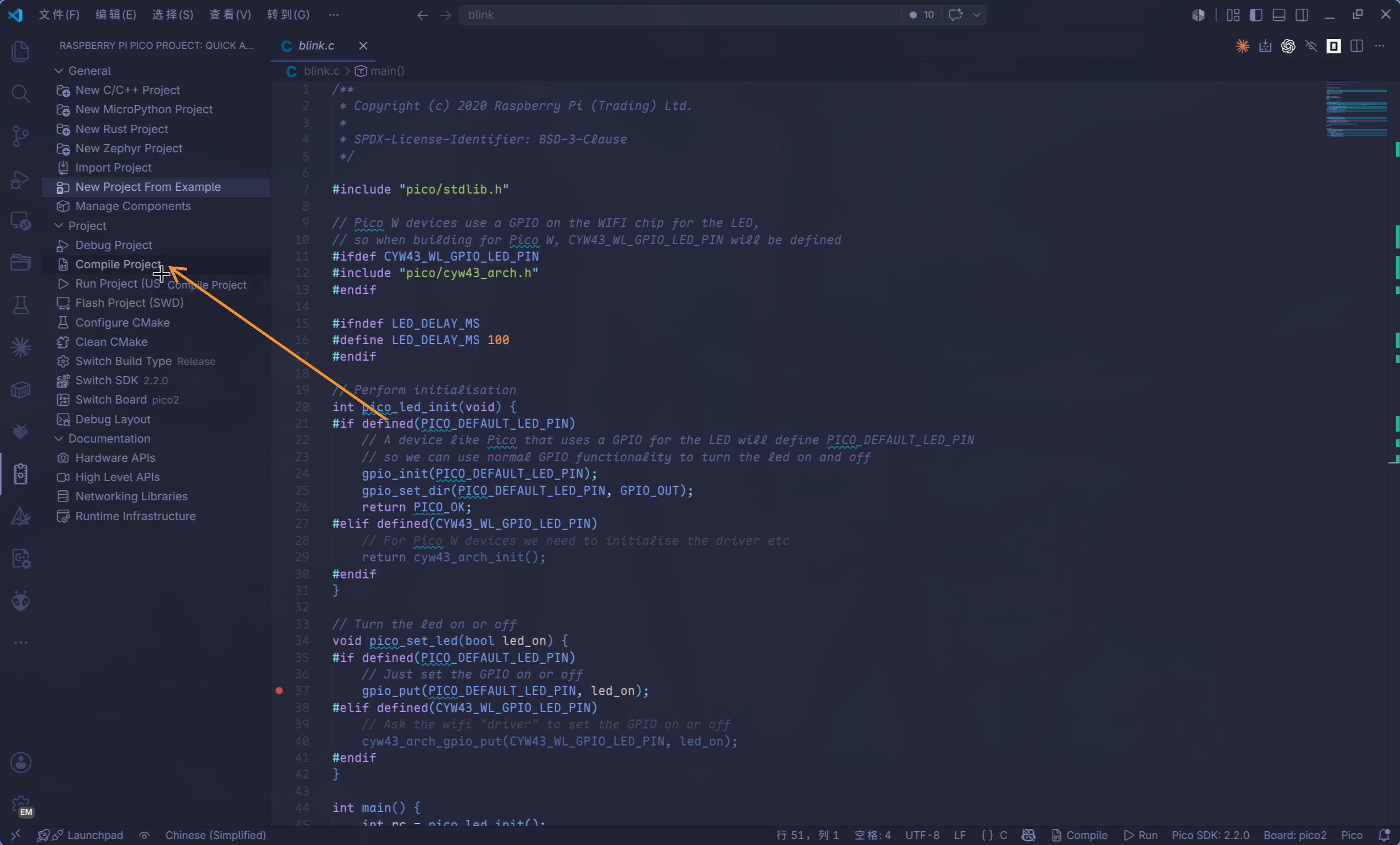Toggle the crossed-out eye icon in editor toolbar
Viewport: 1400px width, 845px height.
[1311, 46]
